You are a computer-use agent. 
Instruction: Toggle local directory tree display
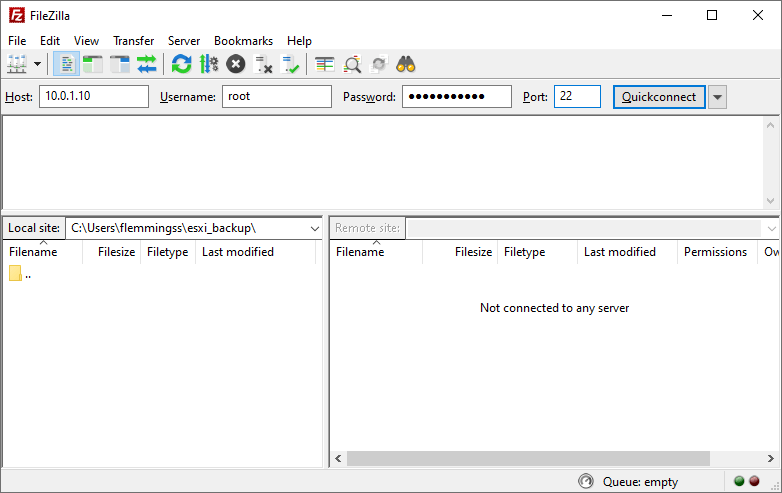tap(93, 64)
